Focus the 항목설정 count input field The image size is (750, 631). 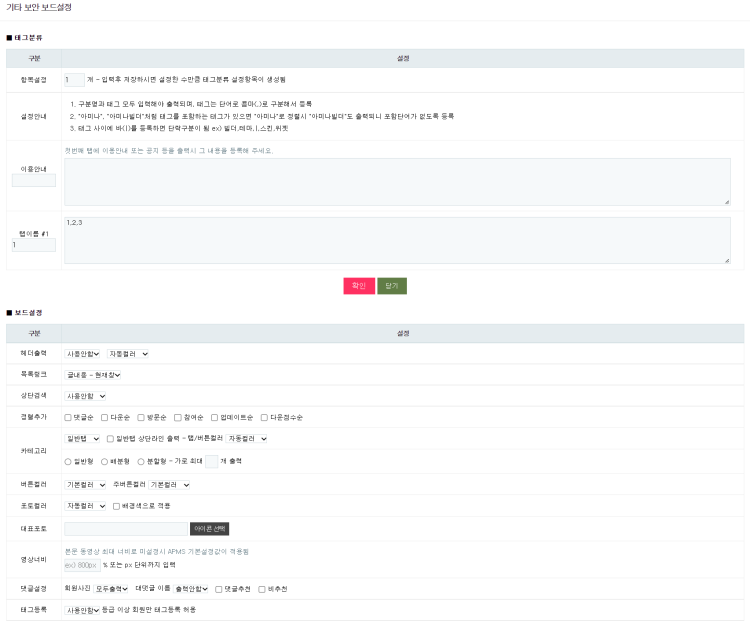(74, 80)
